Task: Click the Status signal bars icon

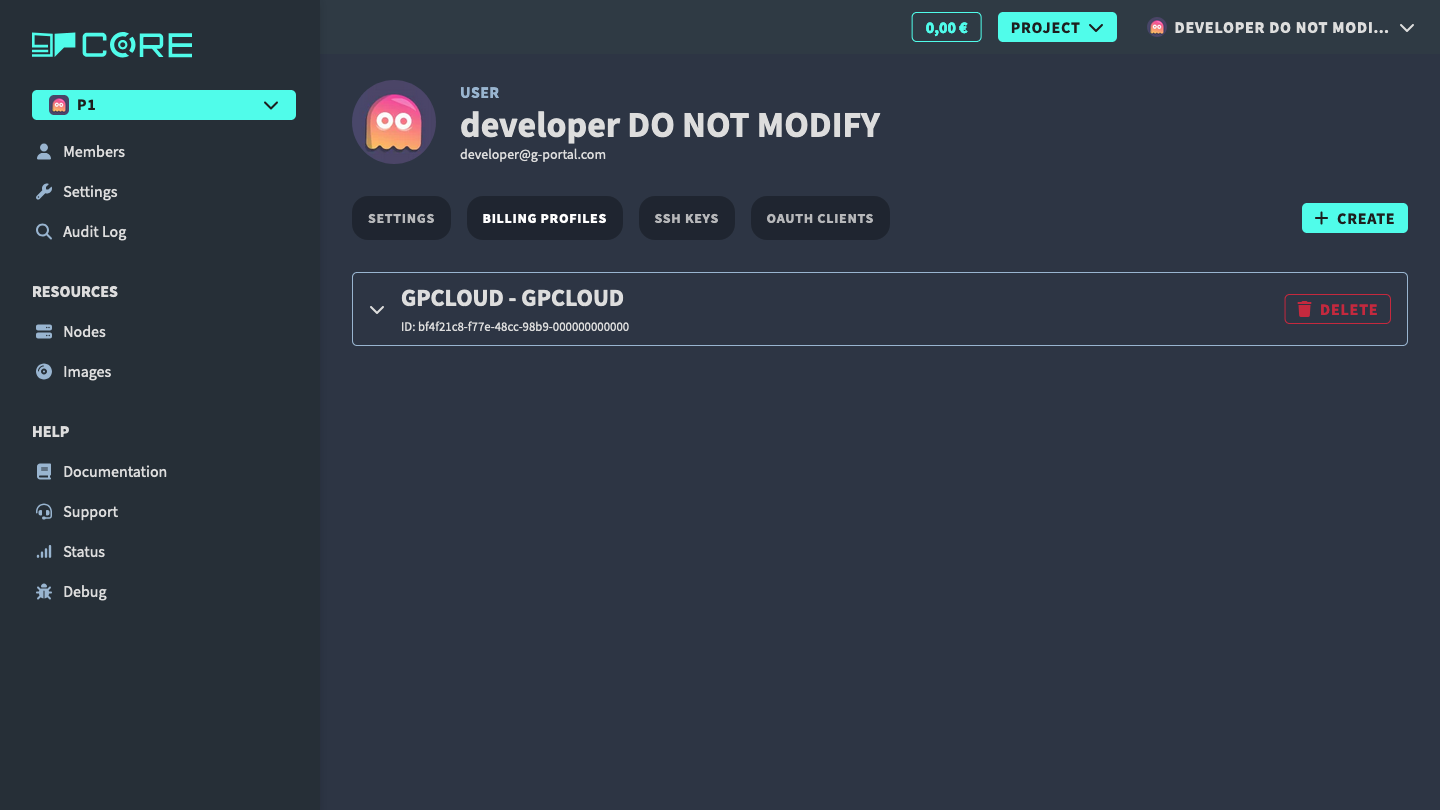Action: [x=44, y=552]
